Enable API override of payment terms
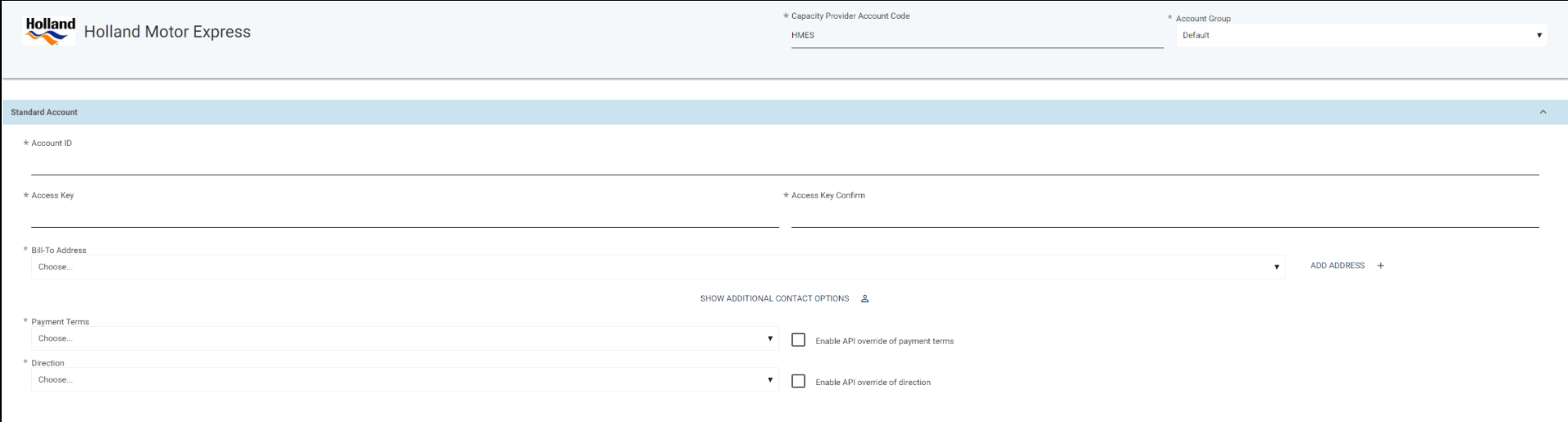Screen dimensions: 1568x422 [798, 340]
